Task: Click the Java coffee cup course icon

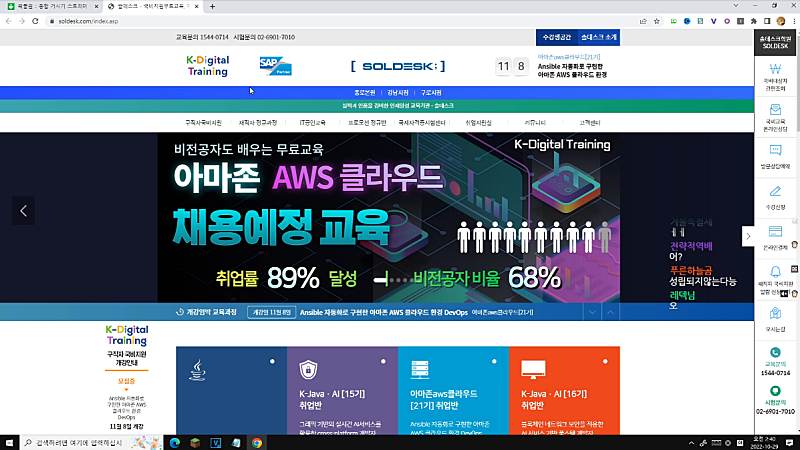Action: (x=197, y=370)
